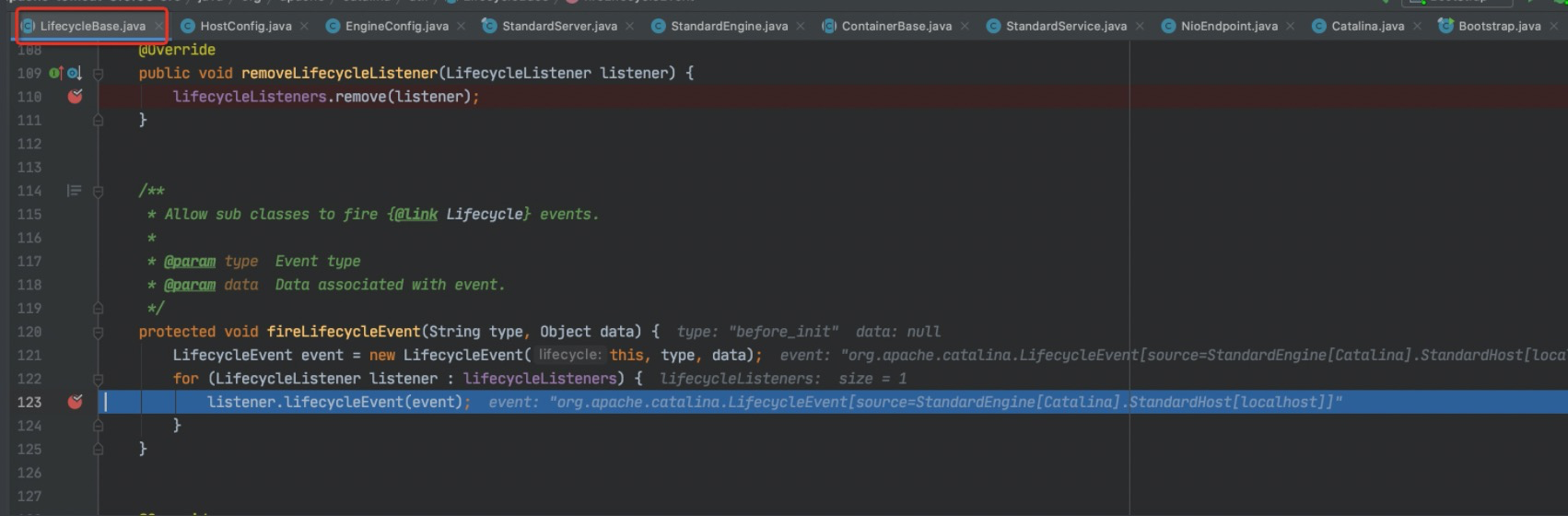Switch to NioEndpoint.java tab
The width and height of the screenshot is (1568, 516).
pos(1229,26)
